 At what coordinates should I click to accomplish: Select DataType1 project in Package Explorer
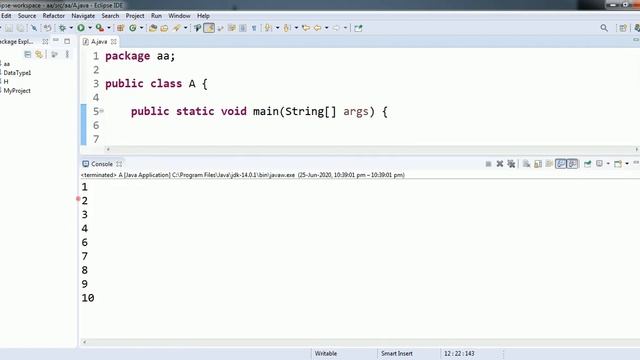(x=17, y=73)
